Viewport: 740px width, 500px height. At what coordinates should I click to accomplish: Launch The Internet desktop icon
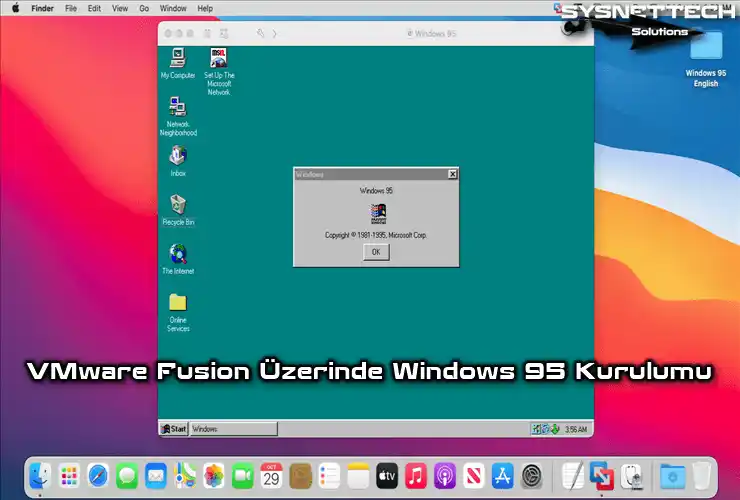click(x=178, y=259)
